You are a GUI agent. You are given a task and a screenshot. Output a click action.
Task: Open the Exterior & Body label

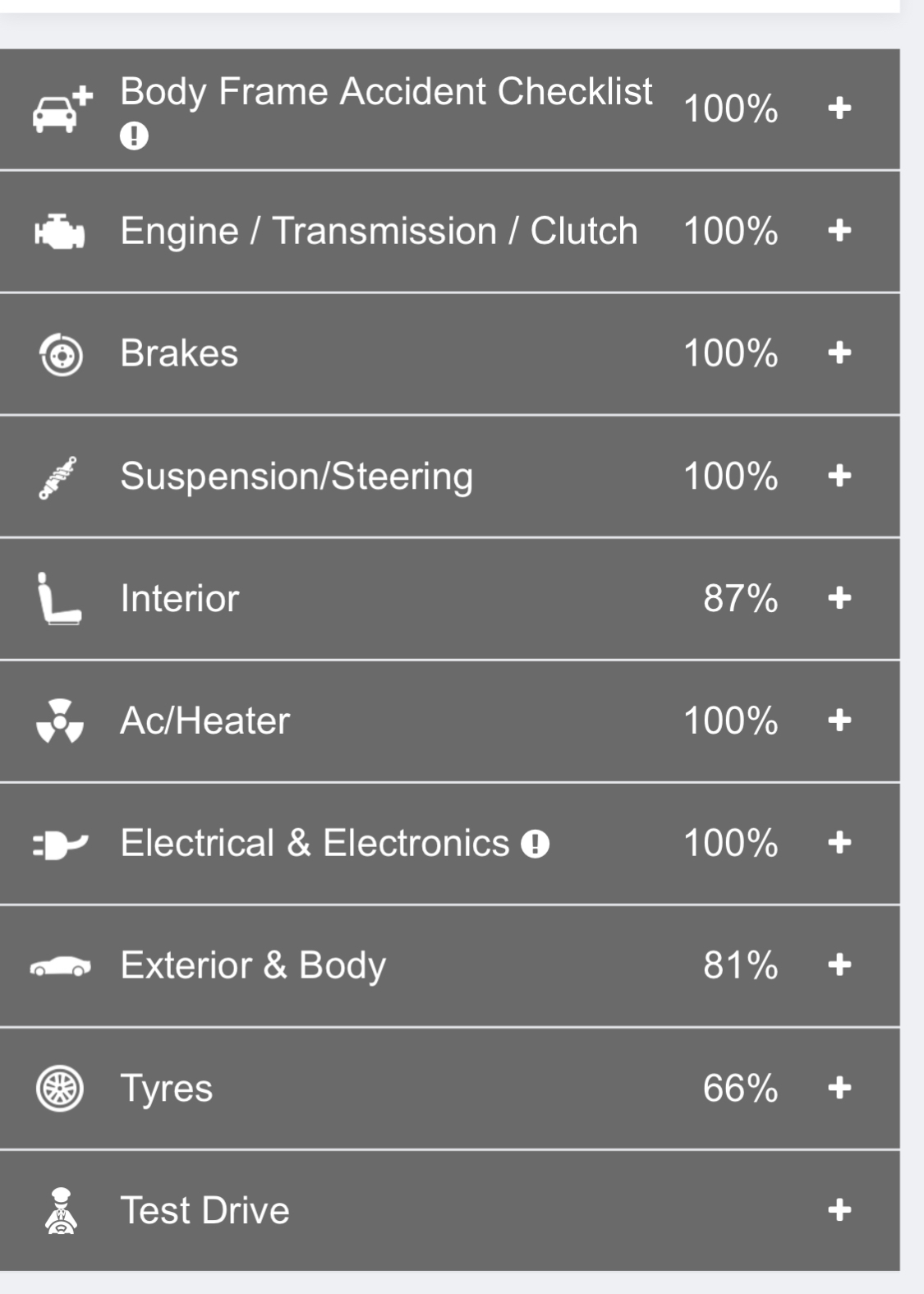point(253,966)
